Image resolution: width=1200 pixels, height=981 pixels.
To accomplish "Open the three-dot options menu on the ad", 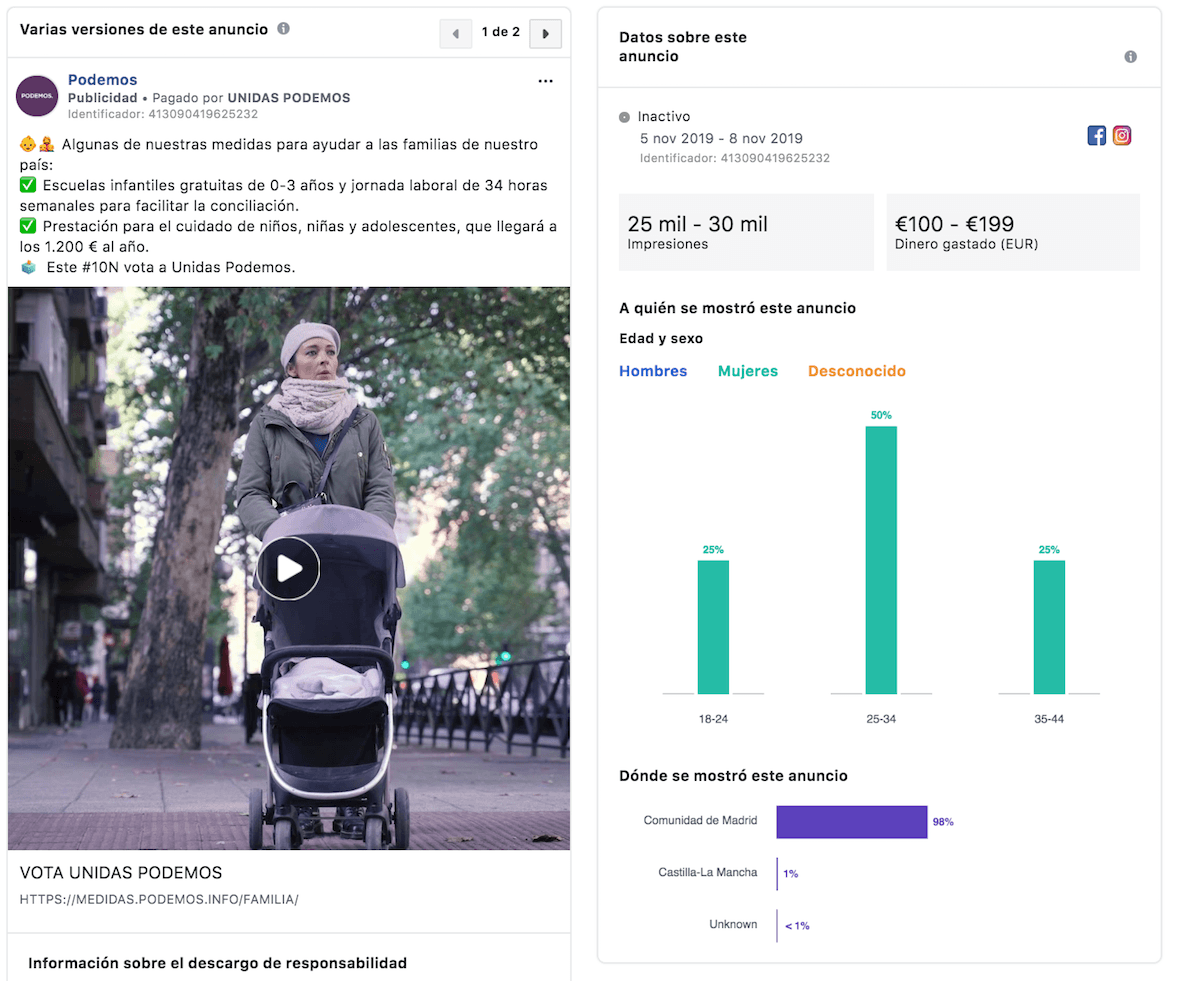I will [x=545, y=81].
